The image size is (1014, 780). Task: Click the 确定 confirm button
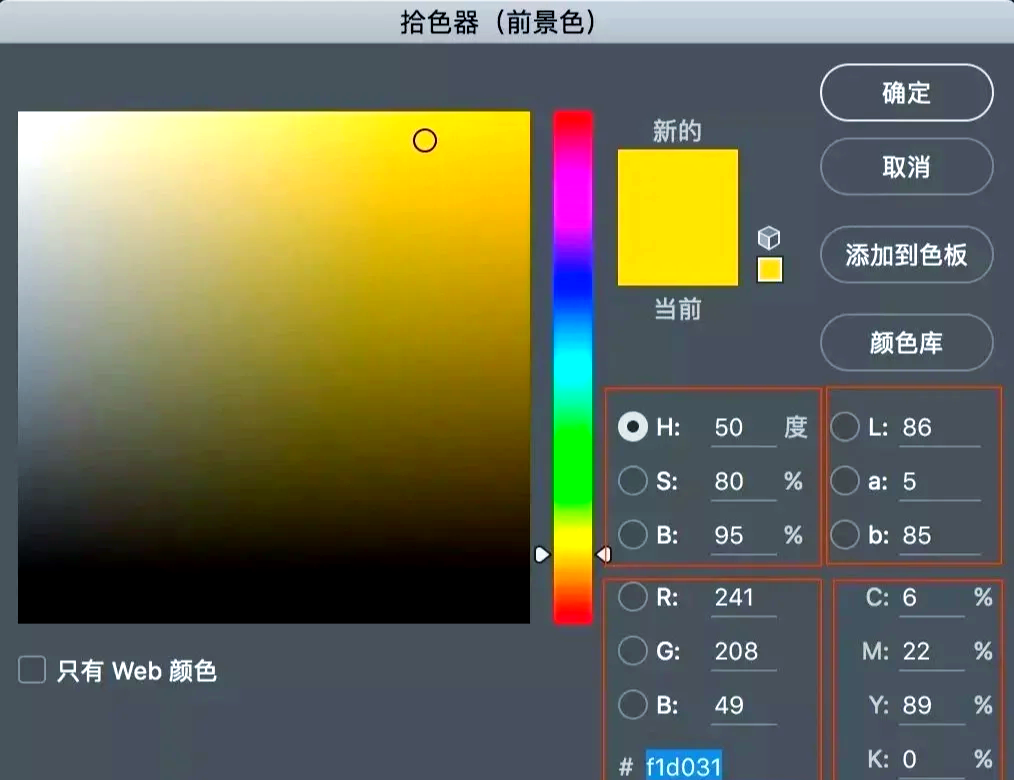[x=906, y=92]
